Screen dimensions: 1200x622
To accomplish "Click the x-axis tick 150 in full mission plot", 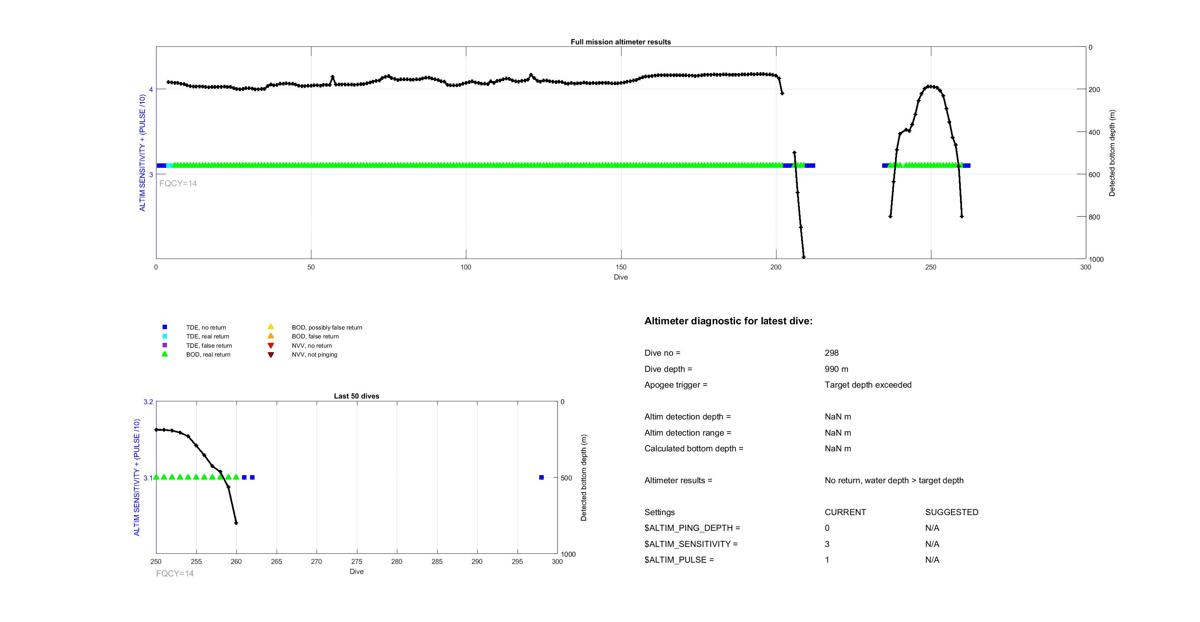I will click(621, 268).
